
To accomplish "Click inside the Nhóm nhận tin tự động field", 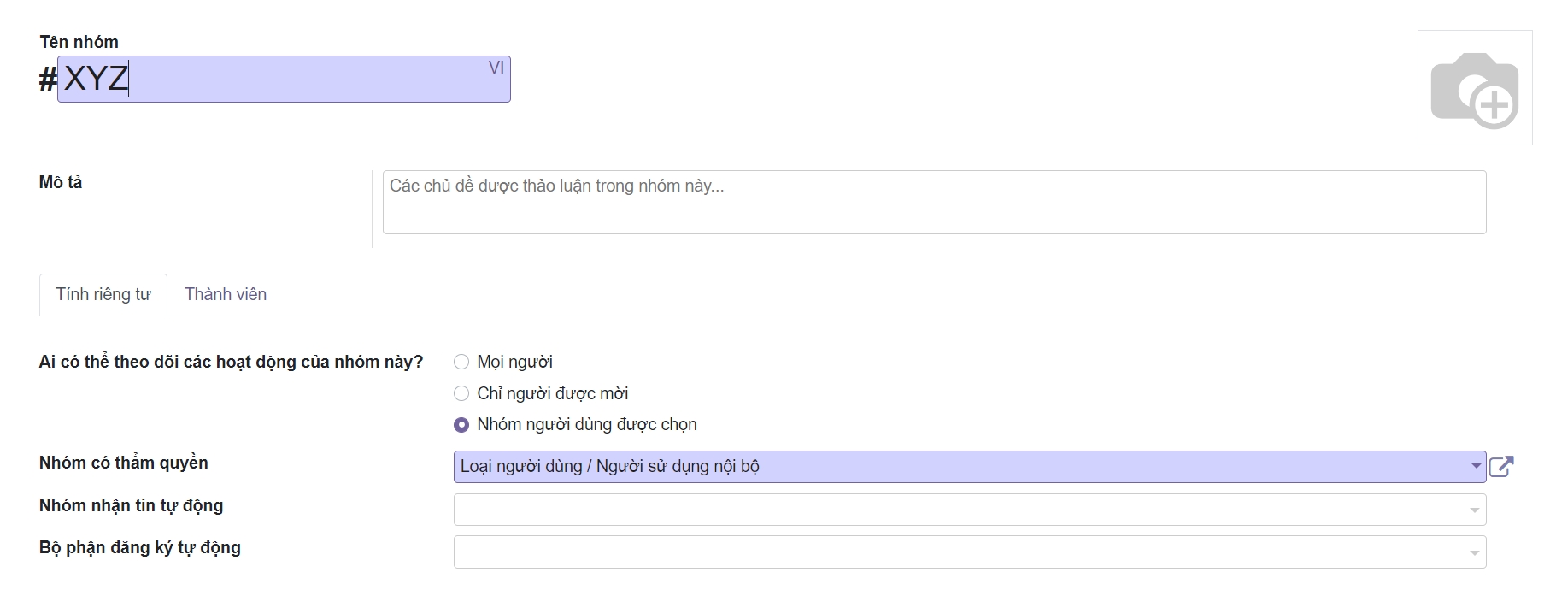I will coord(957,510).
